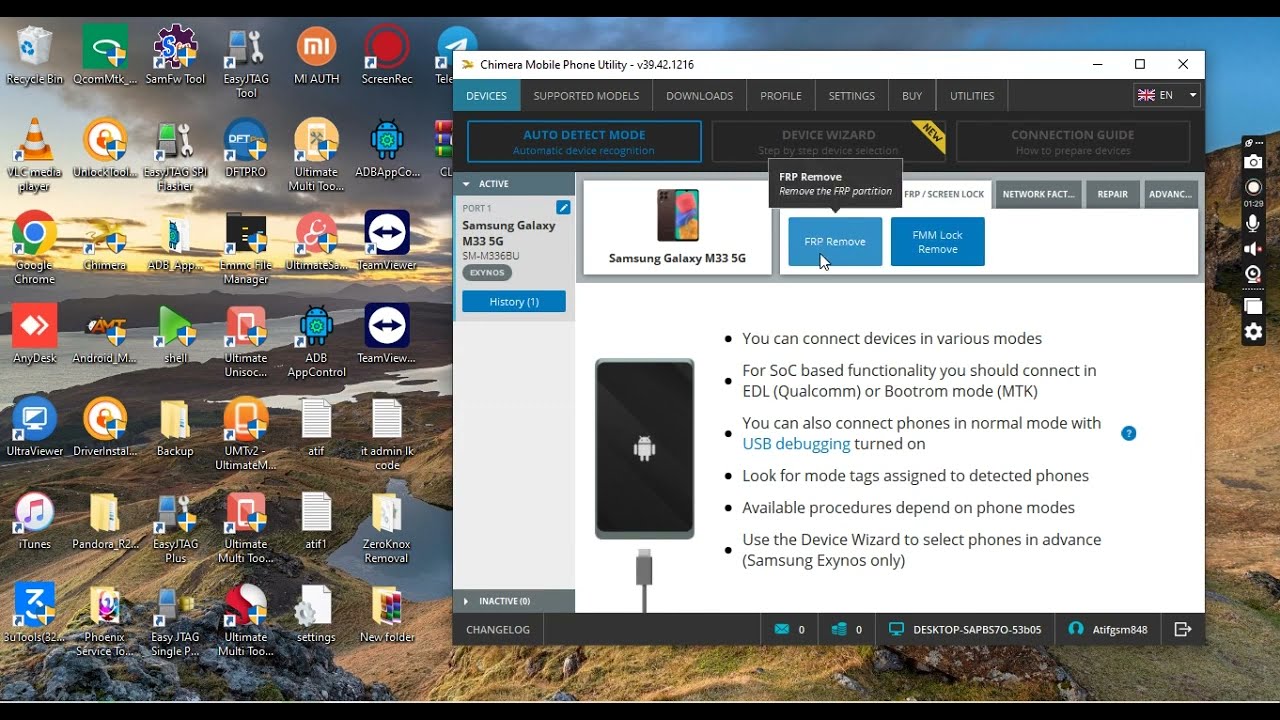
Task: Open Chimera desktop shortcut
Action: click(105, 242)
